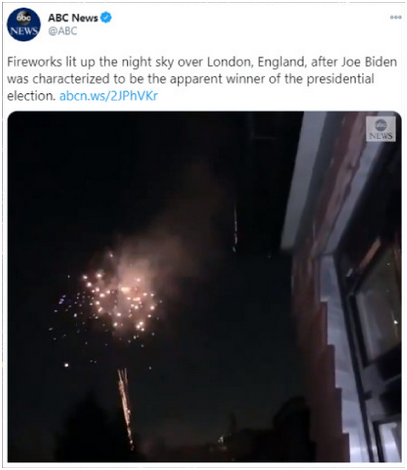This screenshot has width=407, height=470.
Task: Click the ABC News watermark in the video
Action: click(x=381, y=129)
